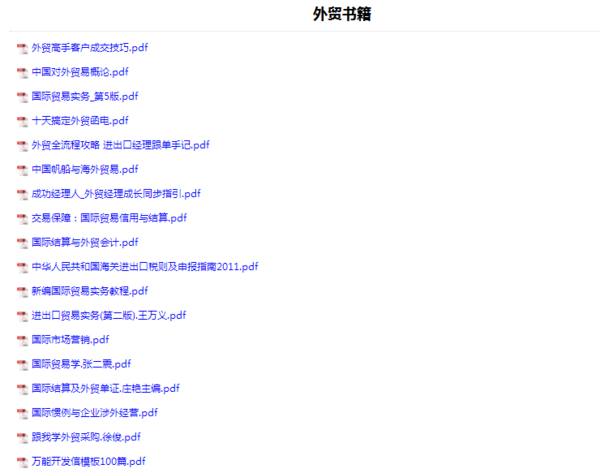
Task: Click PDF icon beside 十天搞定外贸函电.pdf
Action: (x=22, y=122)
